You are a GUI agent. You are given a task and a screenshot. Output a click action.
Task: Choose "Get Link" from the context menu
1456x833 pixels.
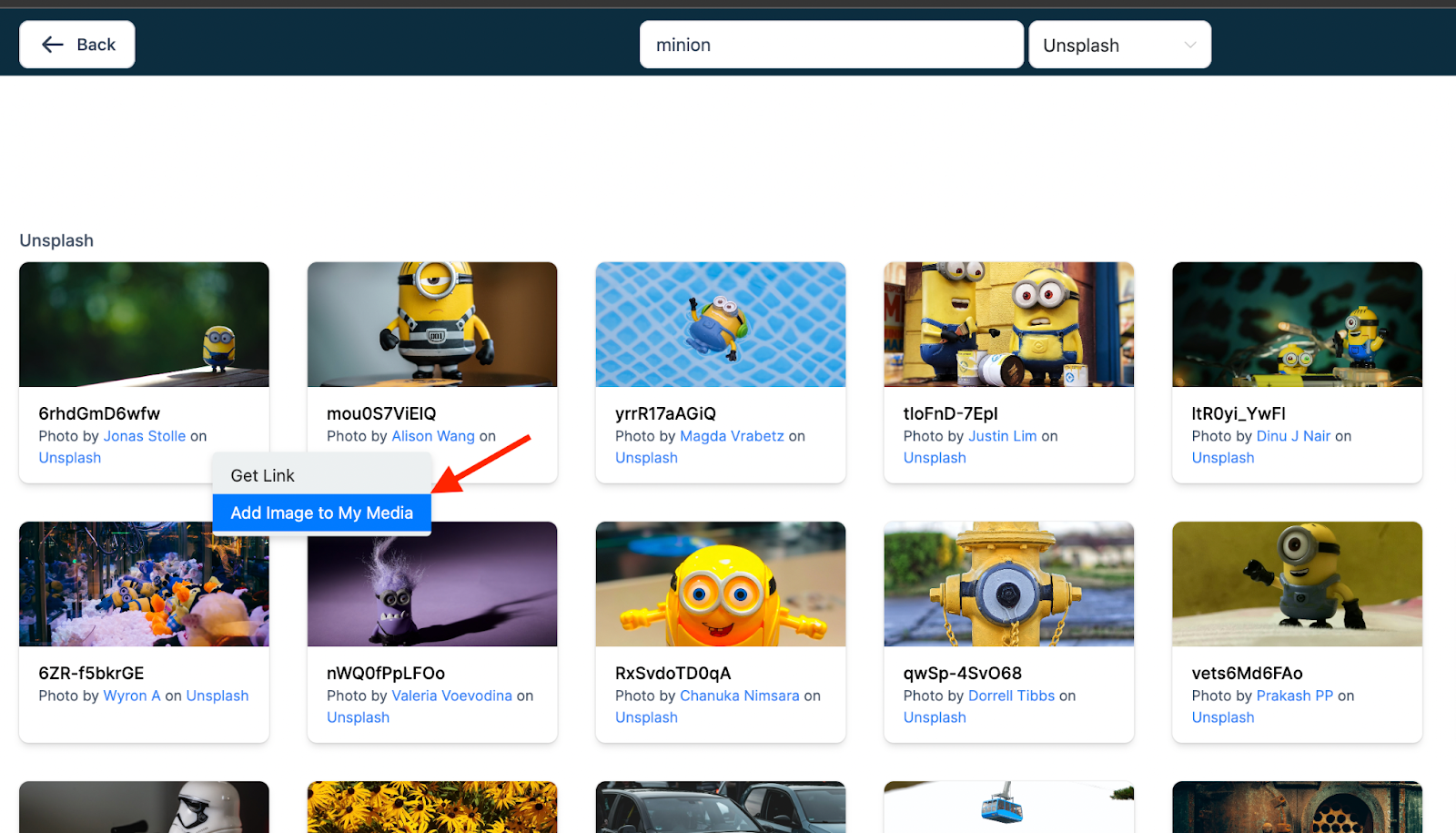[x=262, y=474]
